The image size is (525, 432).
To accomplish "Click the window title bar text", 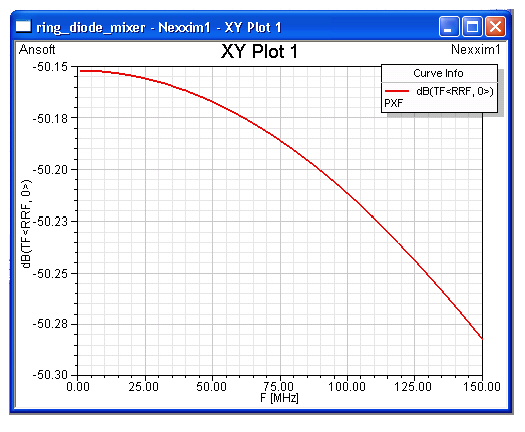I will [x=159, y=27].
